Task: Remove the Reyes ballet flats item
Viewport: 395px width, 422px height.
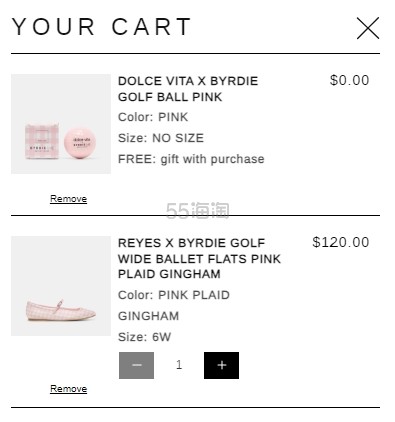Action: (x=68, y=389)
